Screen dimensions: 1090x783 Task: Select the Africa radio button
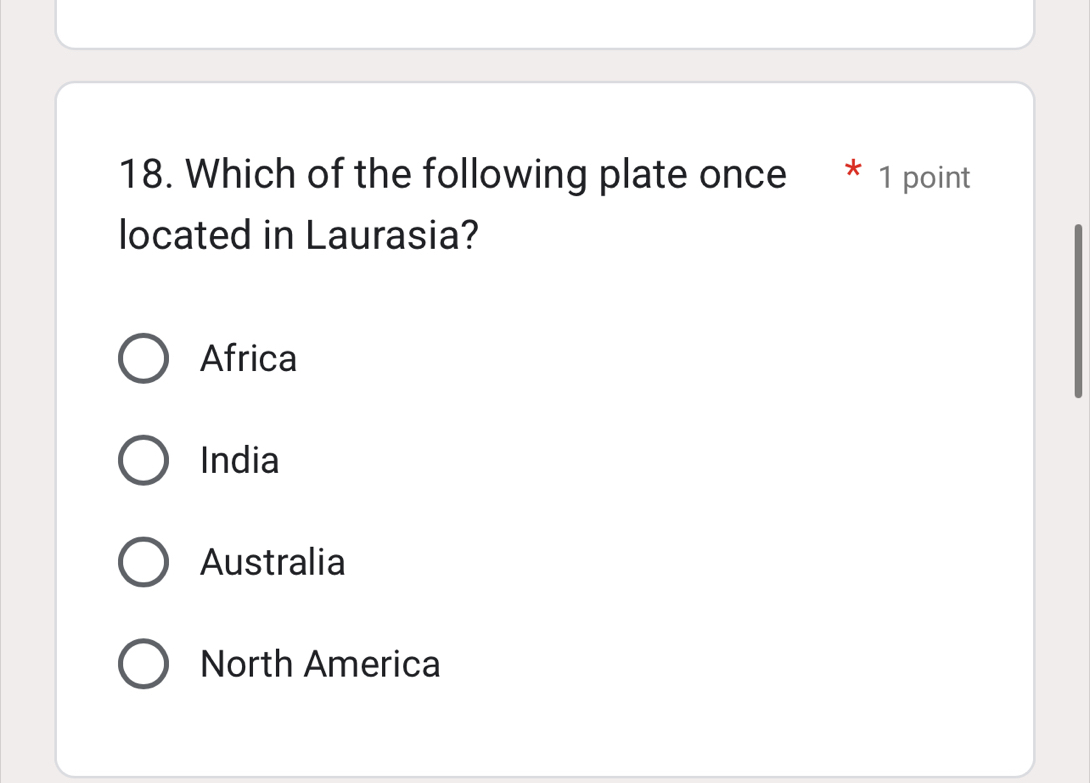[x=143, y=359]
